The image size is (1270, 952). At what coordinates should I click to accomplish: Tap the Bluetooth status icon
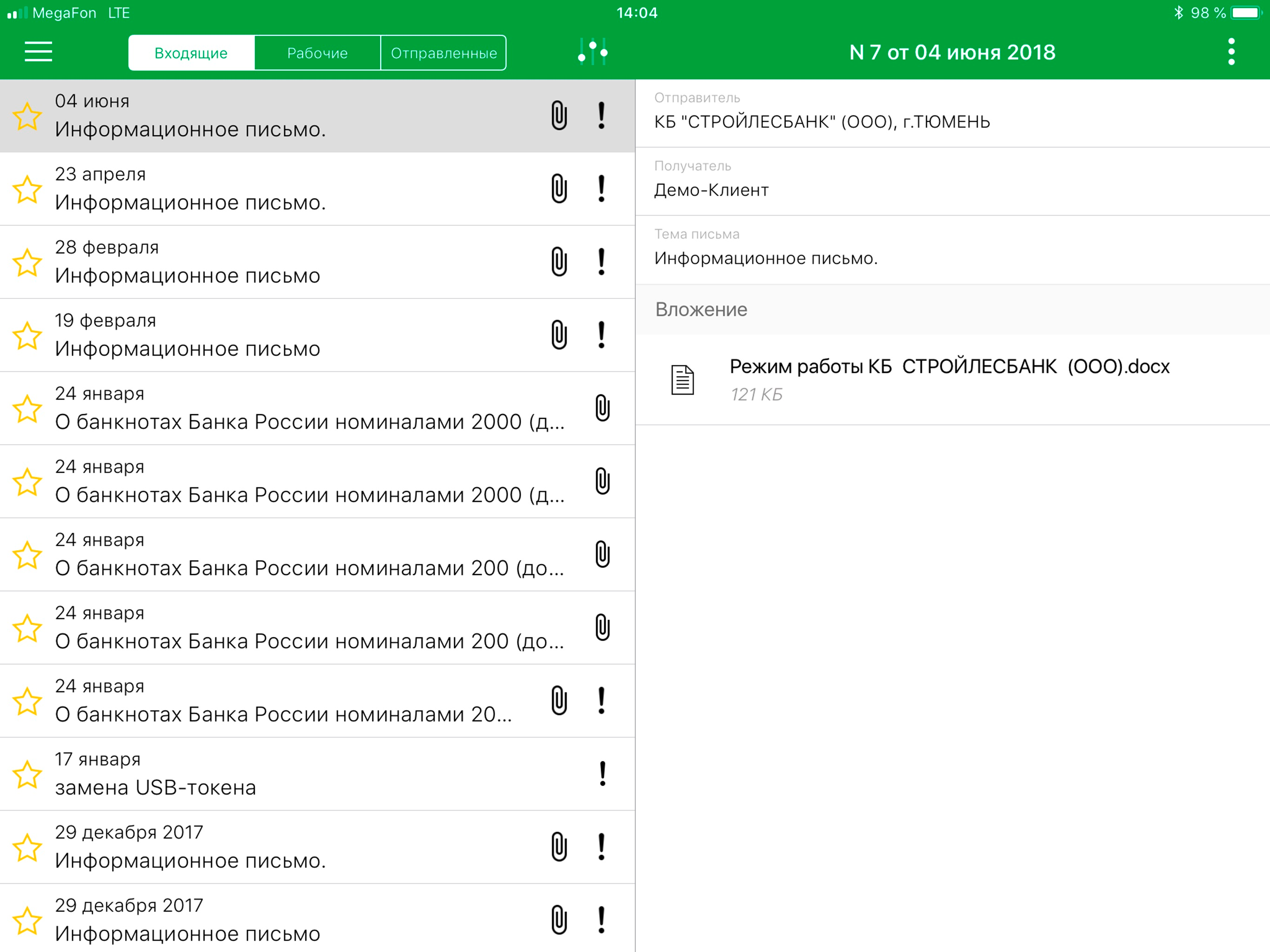click(x=1179, y=13)
